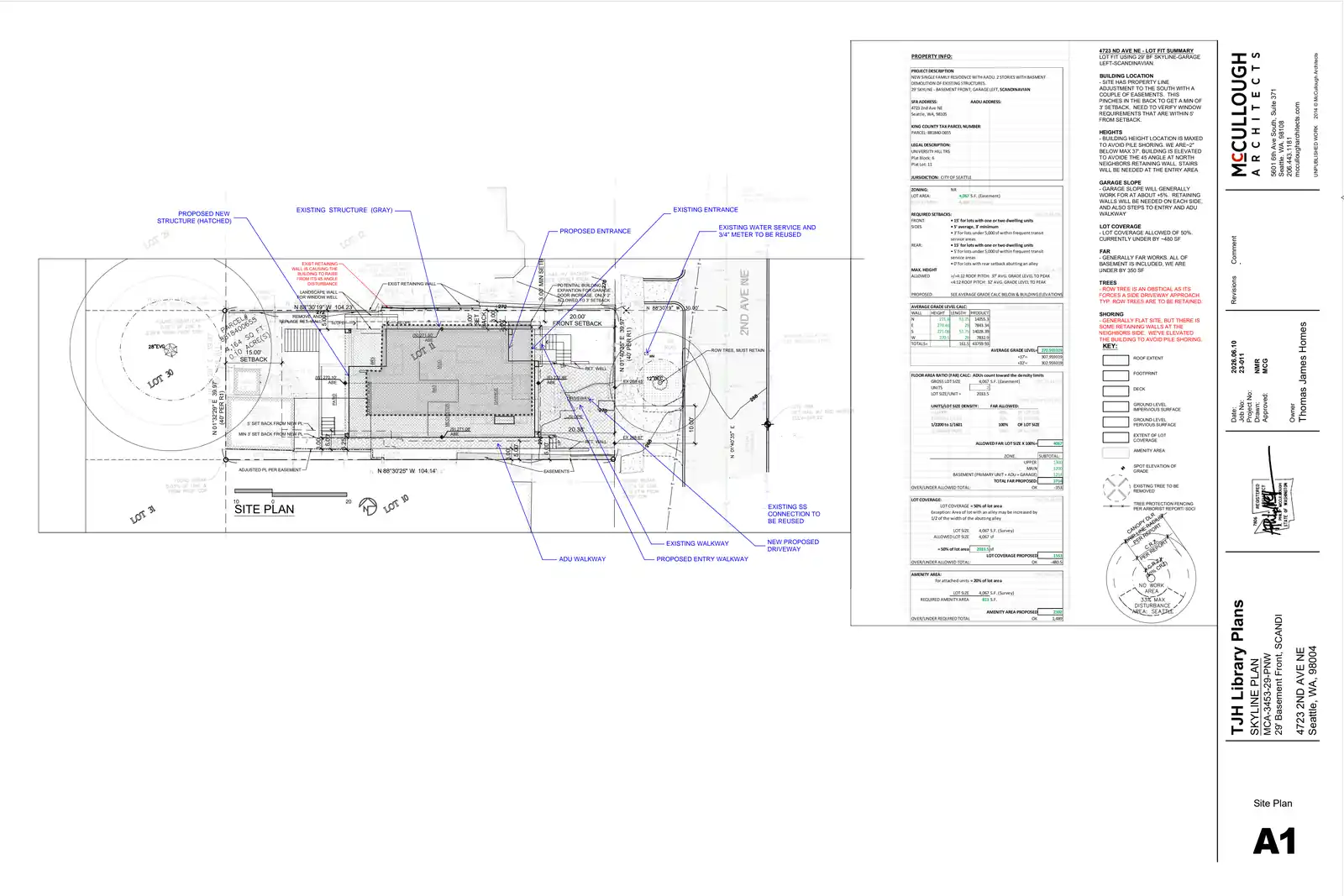
Task: Click the 'PROPOSED ENTRY WALKWAY' label
Action: (702, 558)
